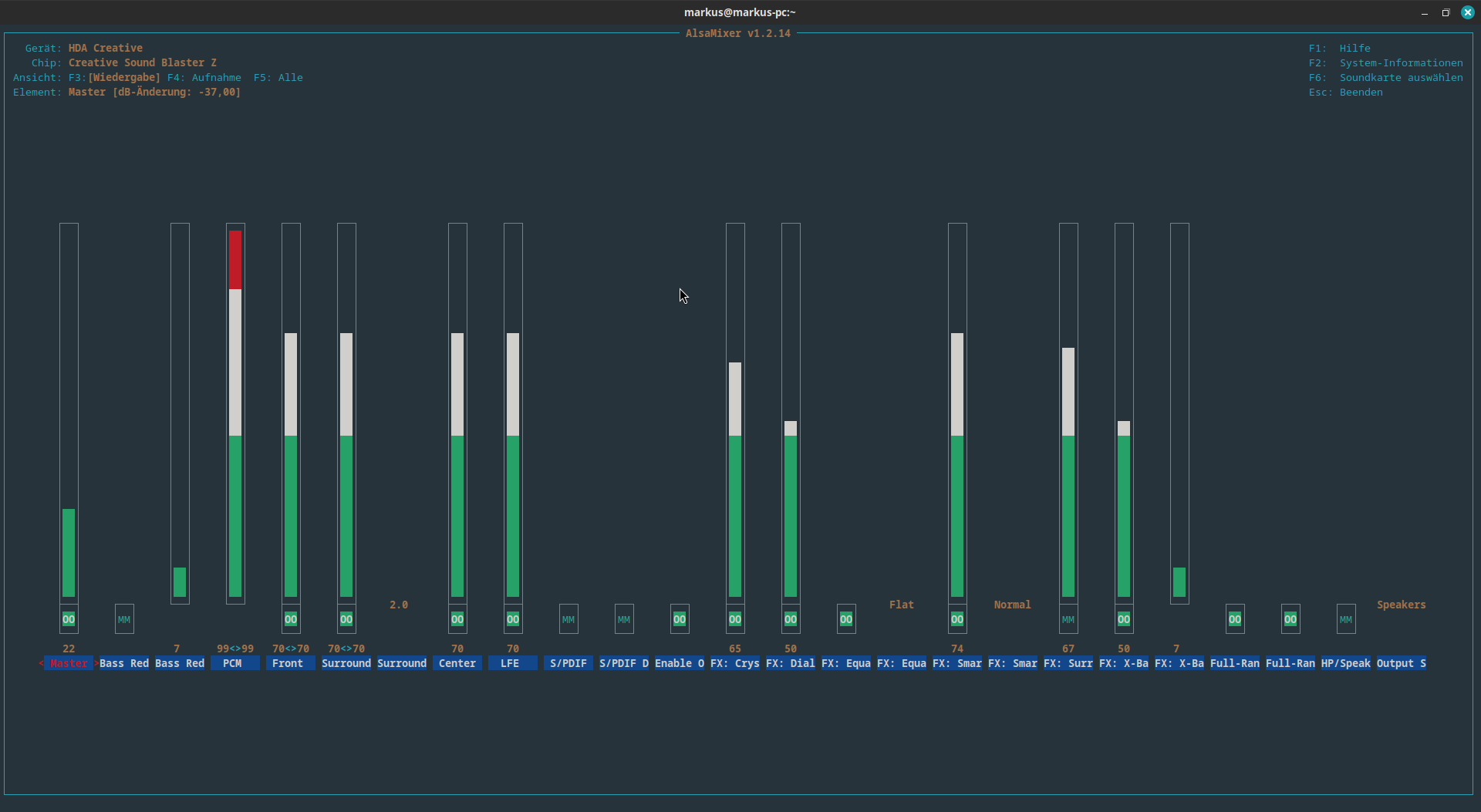Select the FX: Surr channel label
Image resolution: width=1481 pixels, height=812 pixels.
click(1068, 663)
